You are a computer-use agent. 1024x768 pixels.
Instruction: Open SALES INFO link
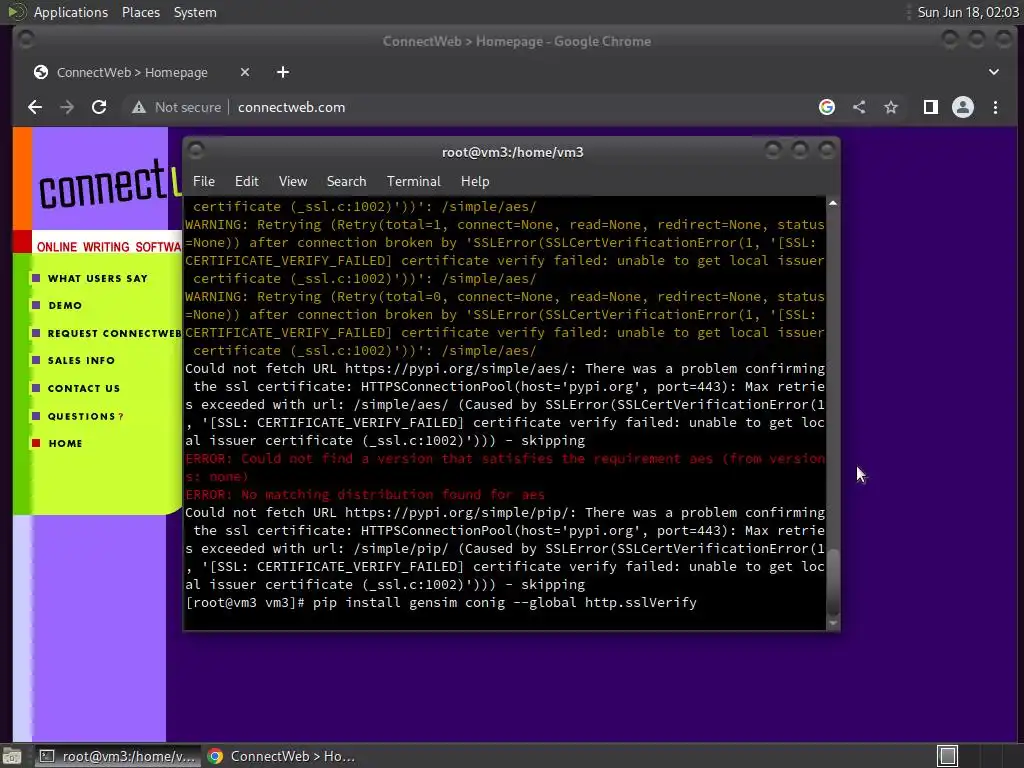coord(81,360)
